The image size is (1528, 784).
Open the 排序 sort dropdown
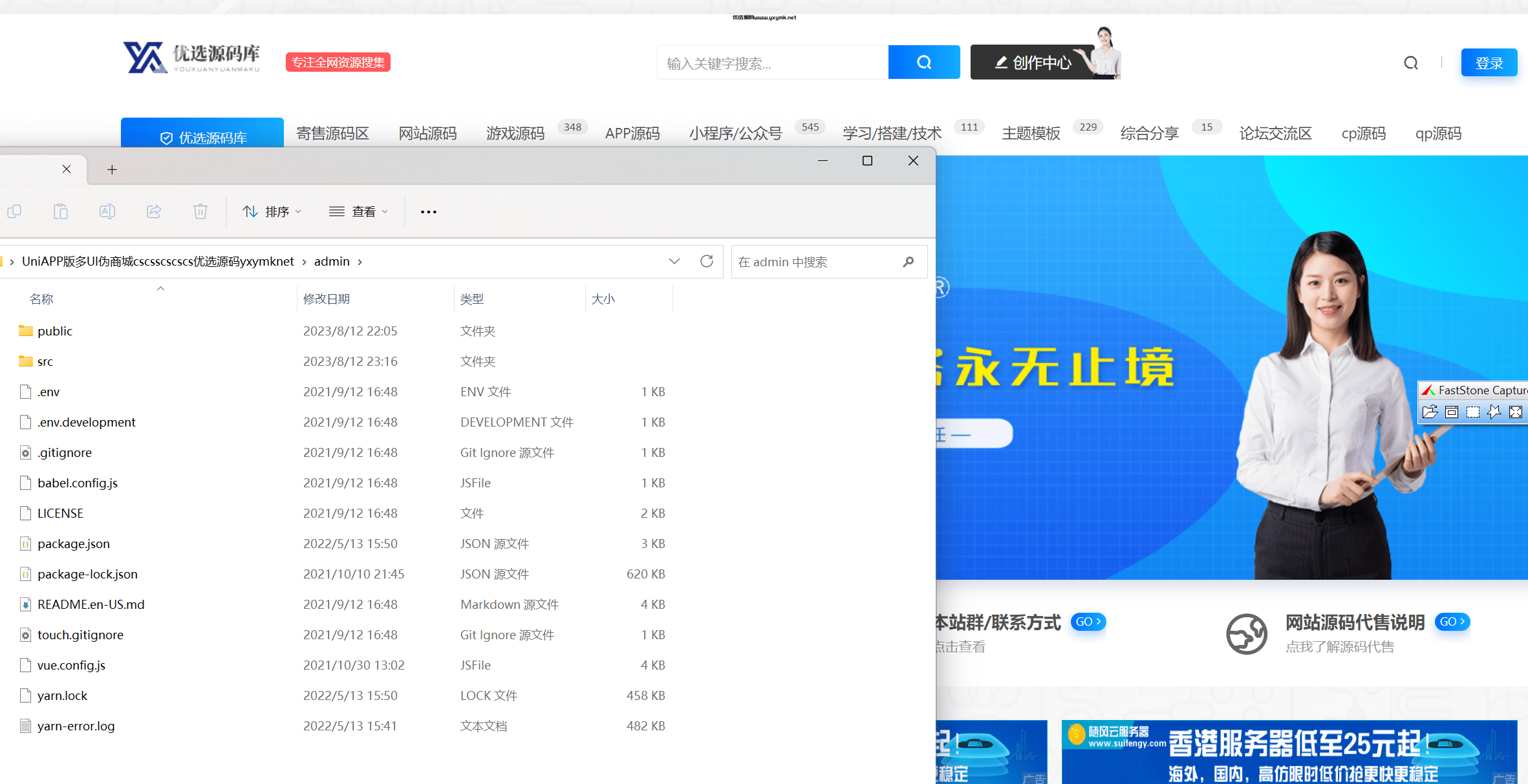(272, 212)
